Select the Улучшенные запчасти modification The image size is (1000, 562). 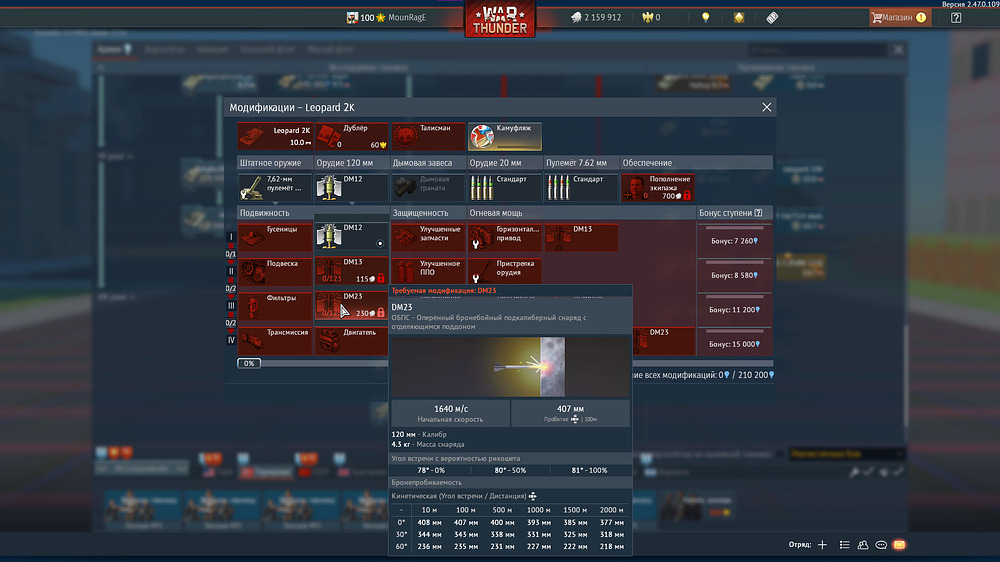pos(428,237)
